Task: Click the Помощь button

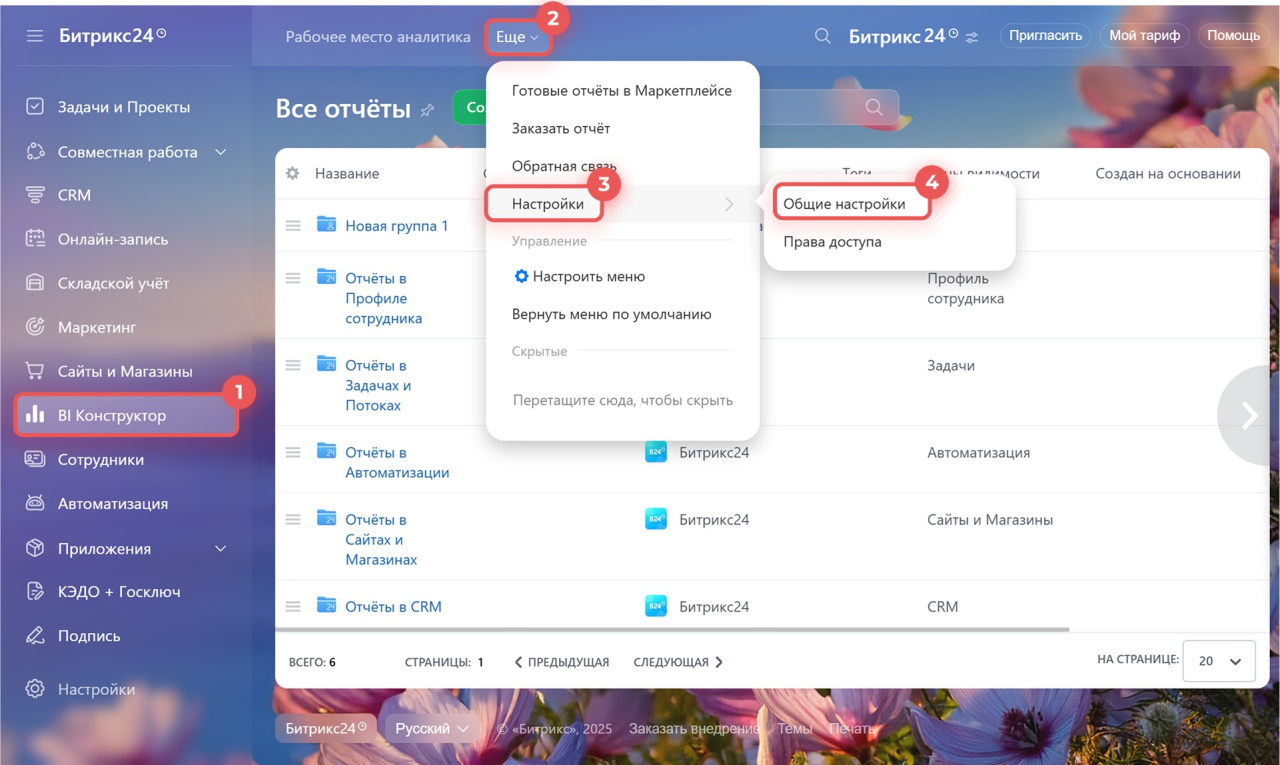Action: pyautogui.click(x=1233, y=35)
